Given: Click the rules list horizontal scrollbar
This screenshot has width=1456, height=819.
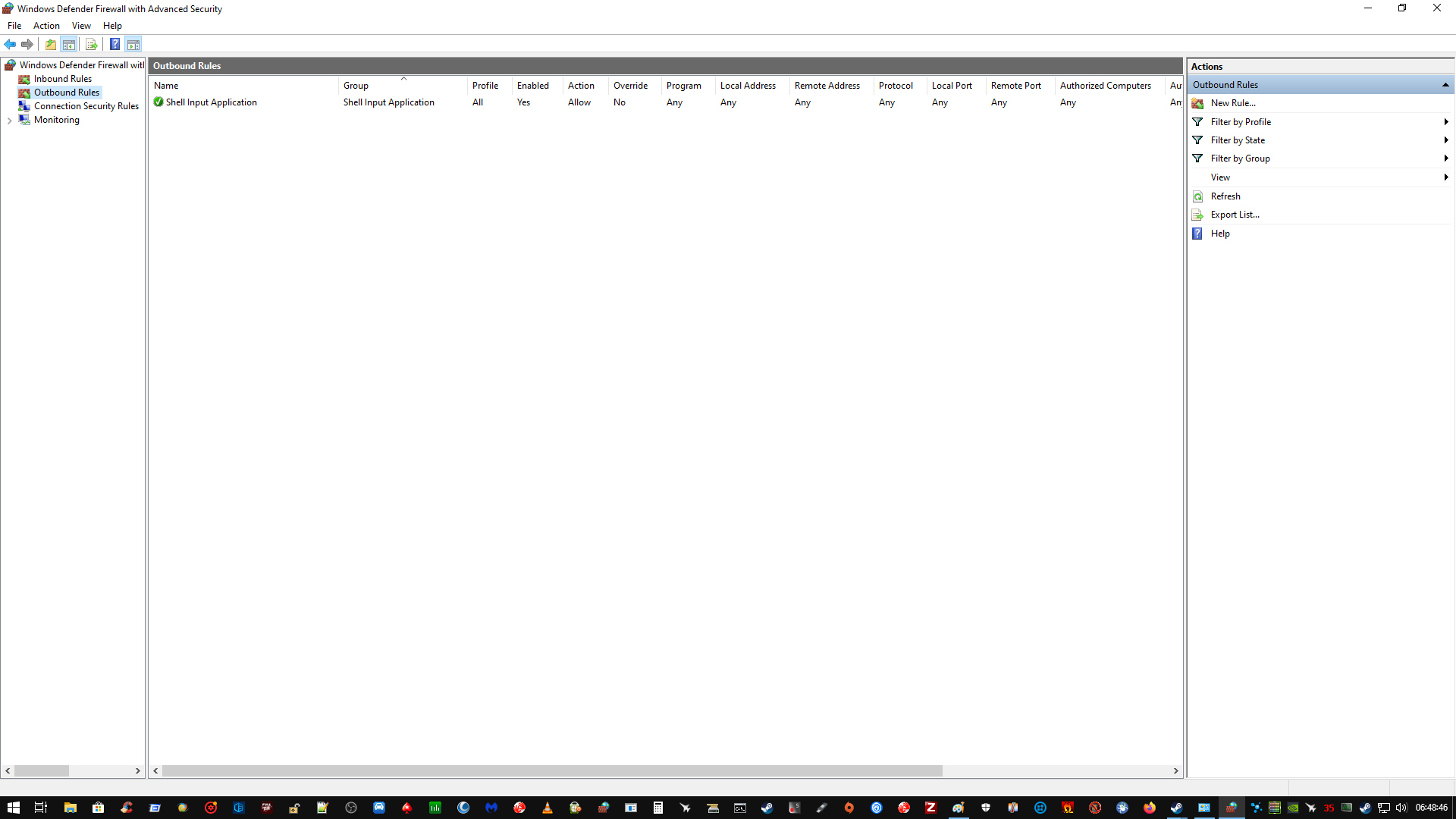Looking at the screenshot, I should [551, 770].
